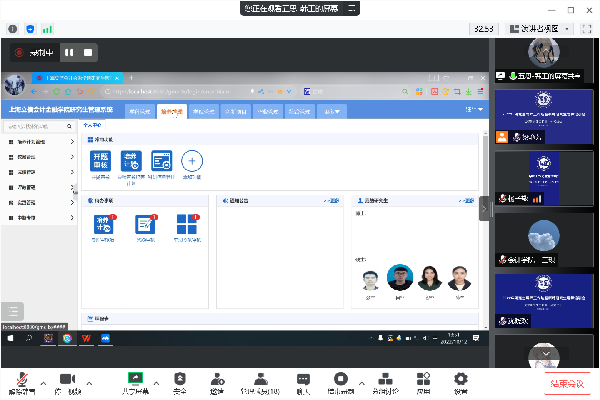Open the Breakout Rooms button
Image resolution: width=600 pixels, height=400 pixels.
(385, 383)
